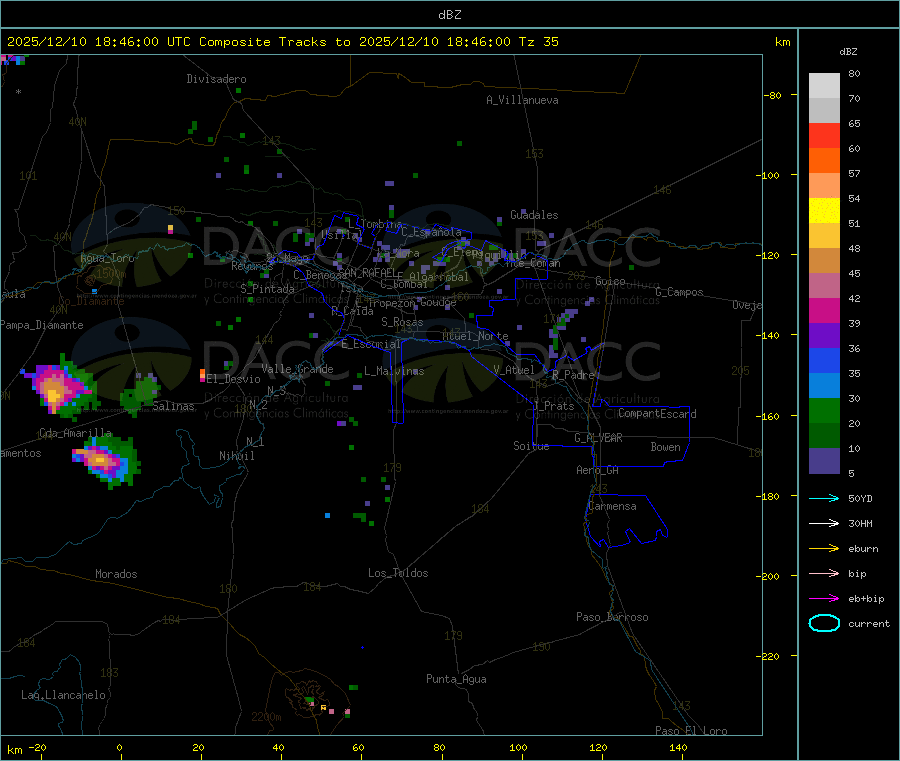This screenshot has width=900, height=761.
Task: Click the cyan 'current' ellipse legend icon
Action: coord(824,623)
